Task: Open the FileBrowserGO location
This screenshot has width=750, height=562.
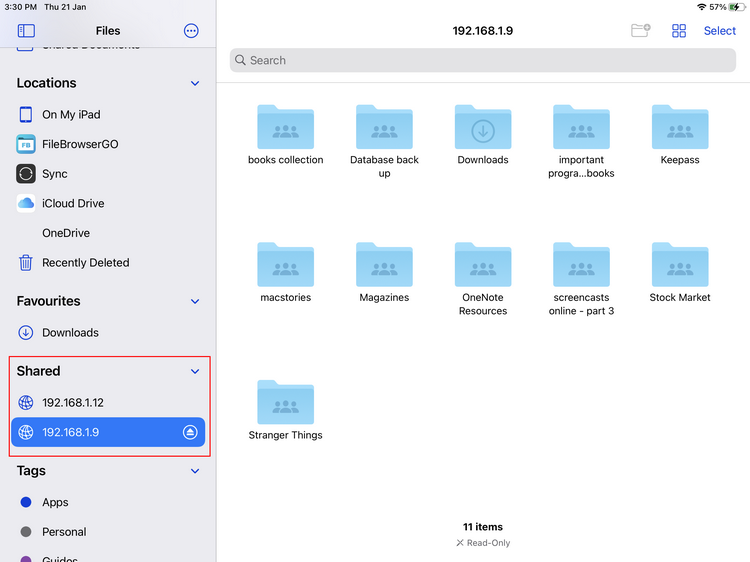Action: tap(108, 144)
